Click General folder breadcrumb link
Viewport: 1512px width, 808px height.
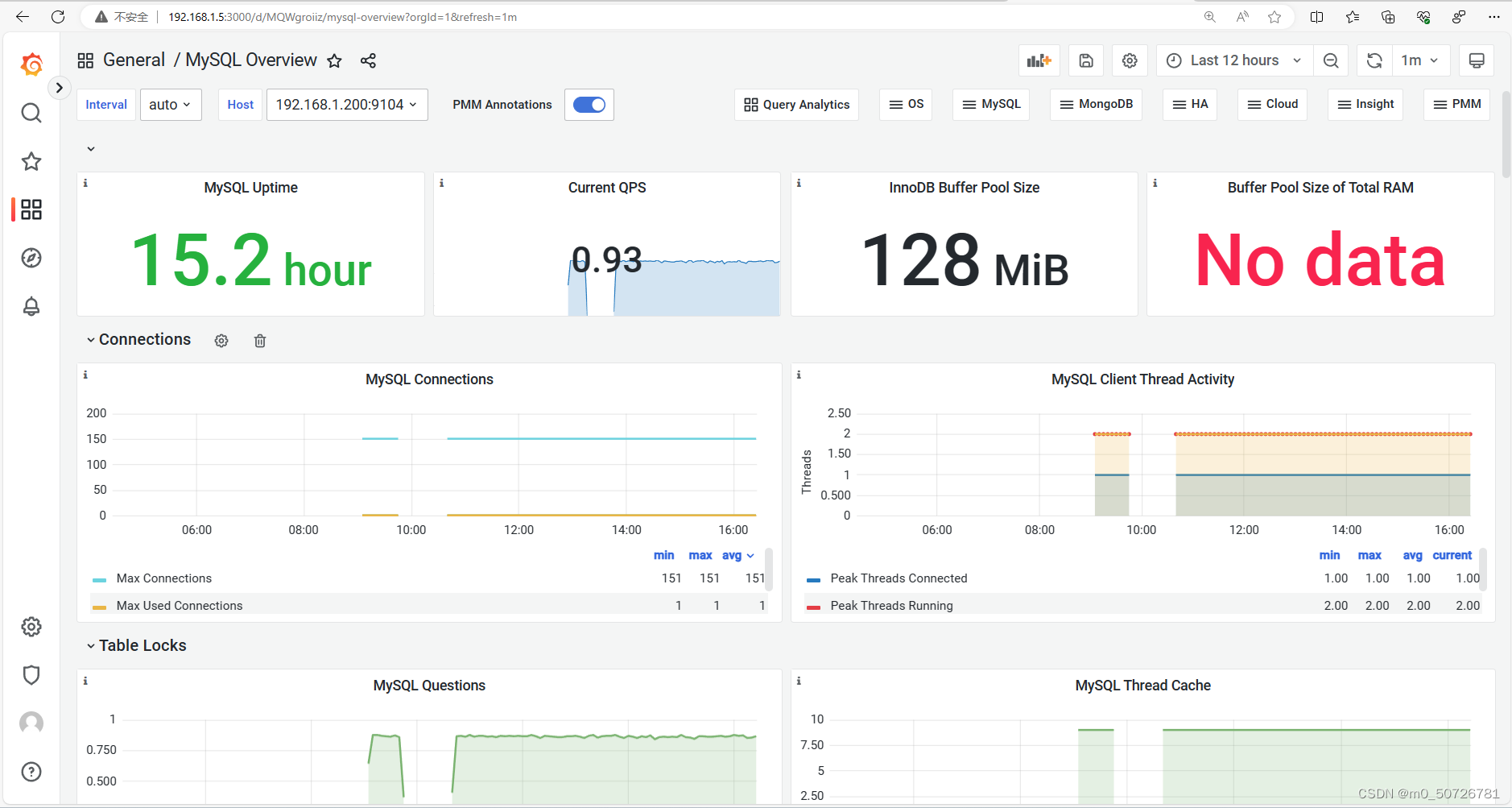click(x=134, y=60)
